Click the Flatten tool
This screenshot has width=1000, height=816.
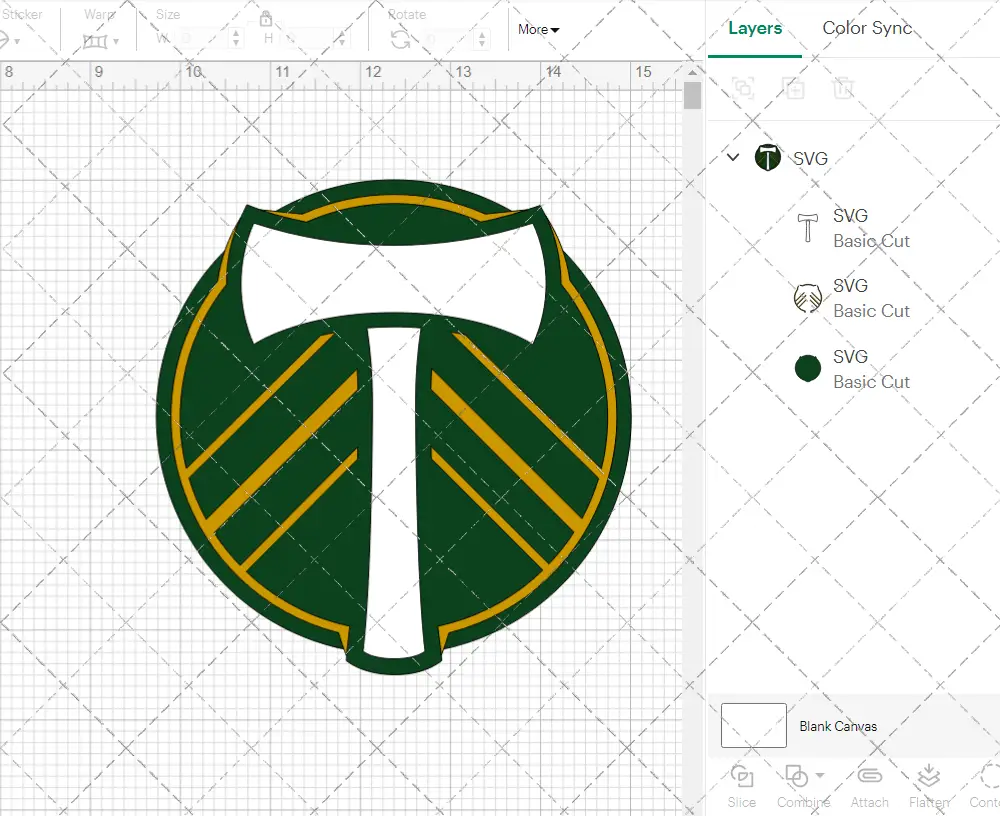click(x=929, y=786)
